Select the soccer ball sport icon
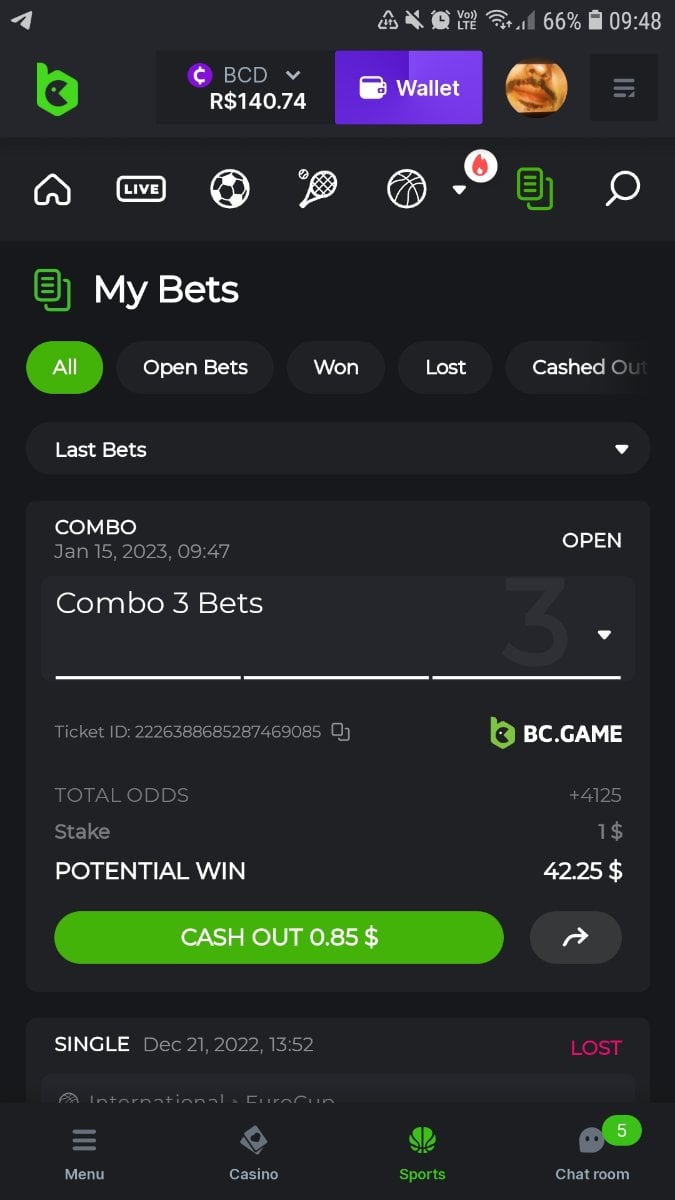Image resolution: width=675 pixels, height=1200 pixels. (230, 188)
